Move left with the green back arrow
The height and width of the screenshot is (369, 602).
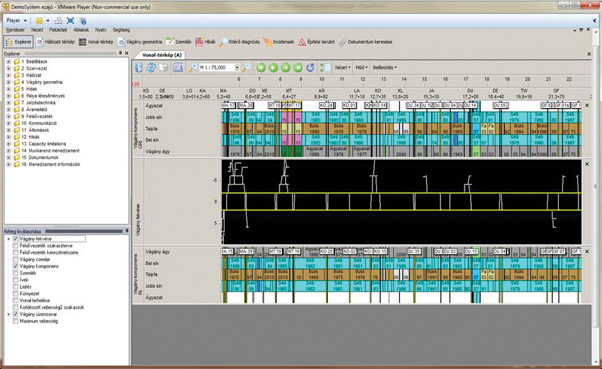tap(273, 68)
